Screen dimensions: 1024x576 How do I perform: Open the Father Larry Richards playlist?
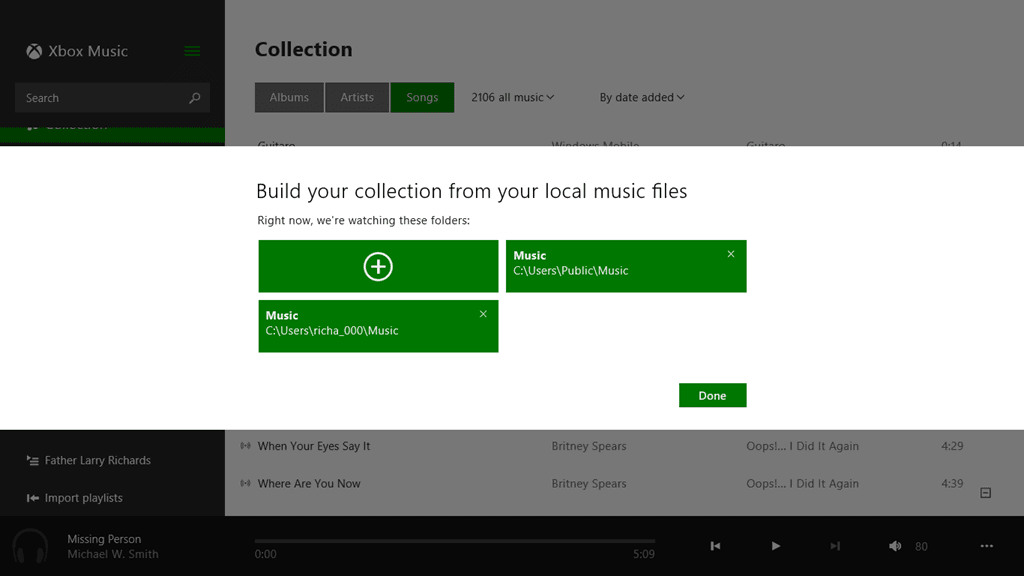[97, 461]
